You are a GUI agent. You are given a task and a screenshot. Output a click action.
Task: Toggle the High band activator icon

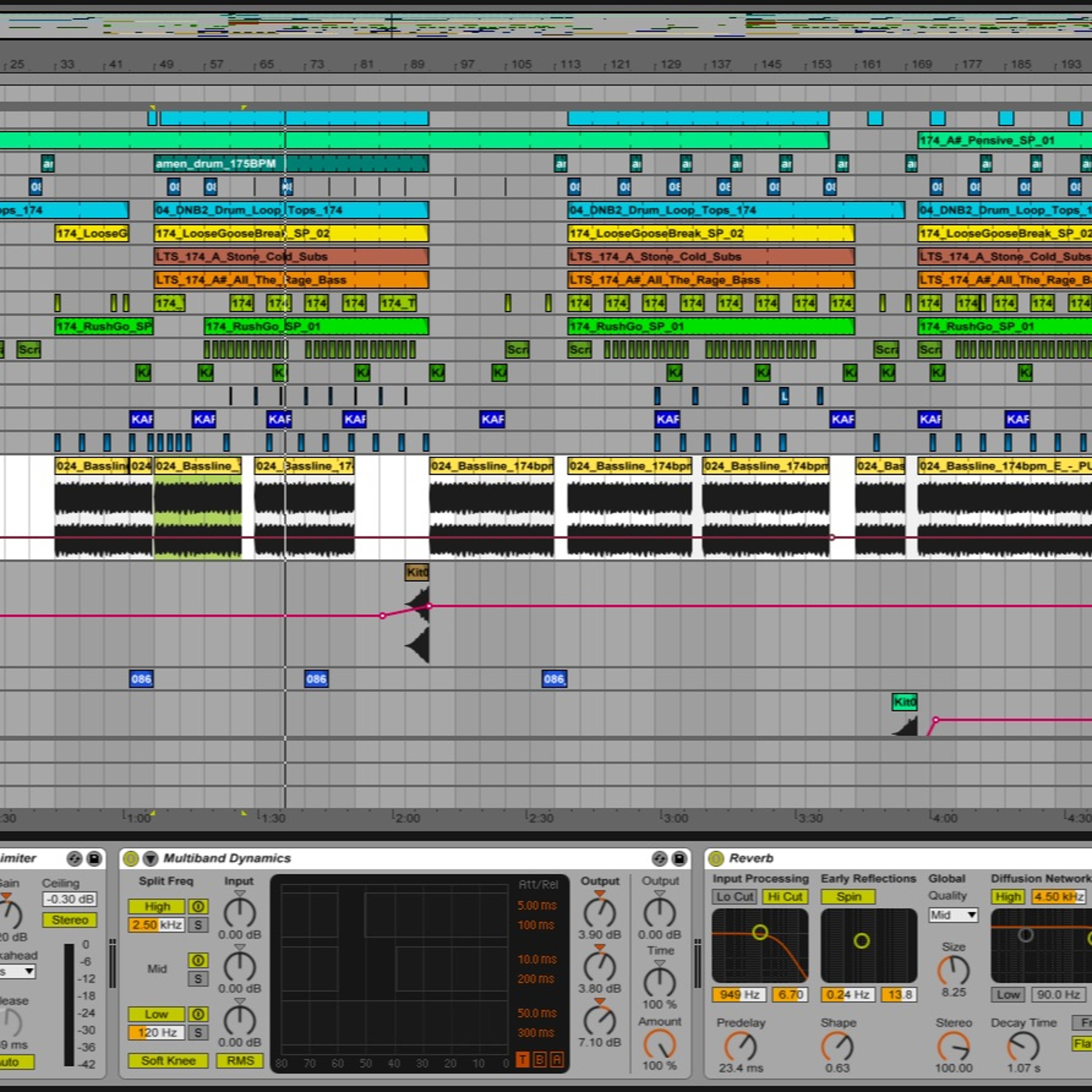point(198,907)
